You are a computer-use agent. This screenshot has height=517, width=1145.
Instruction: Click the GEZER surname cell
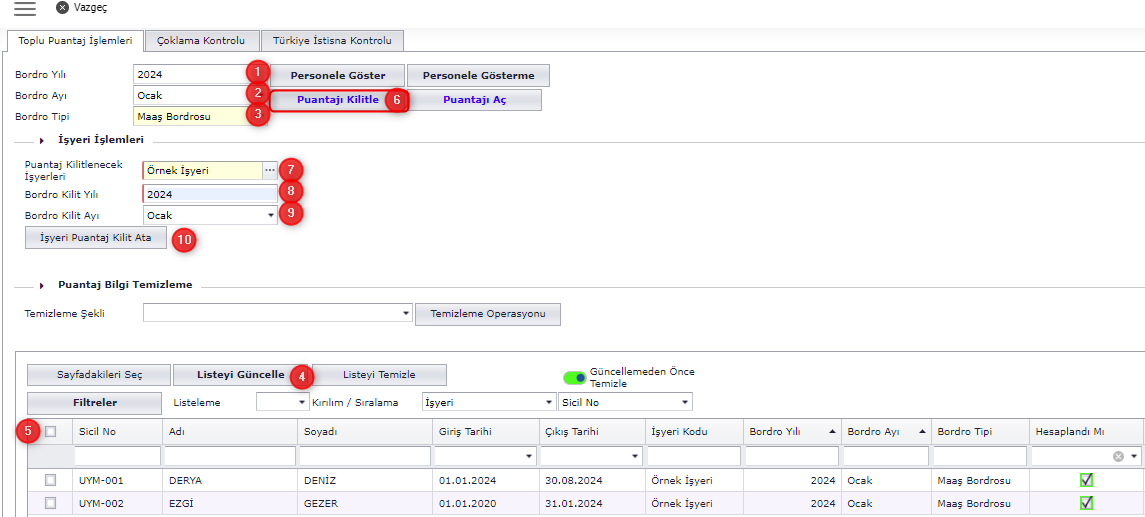(364, 503)
